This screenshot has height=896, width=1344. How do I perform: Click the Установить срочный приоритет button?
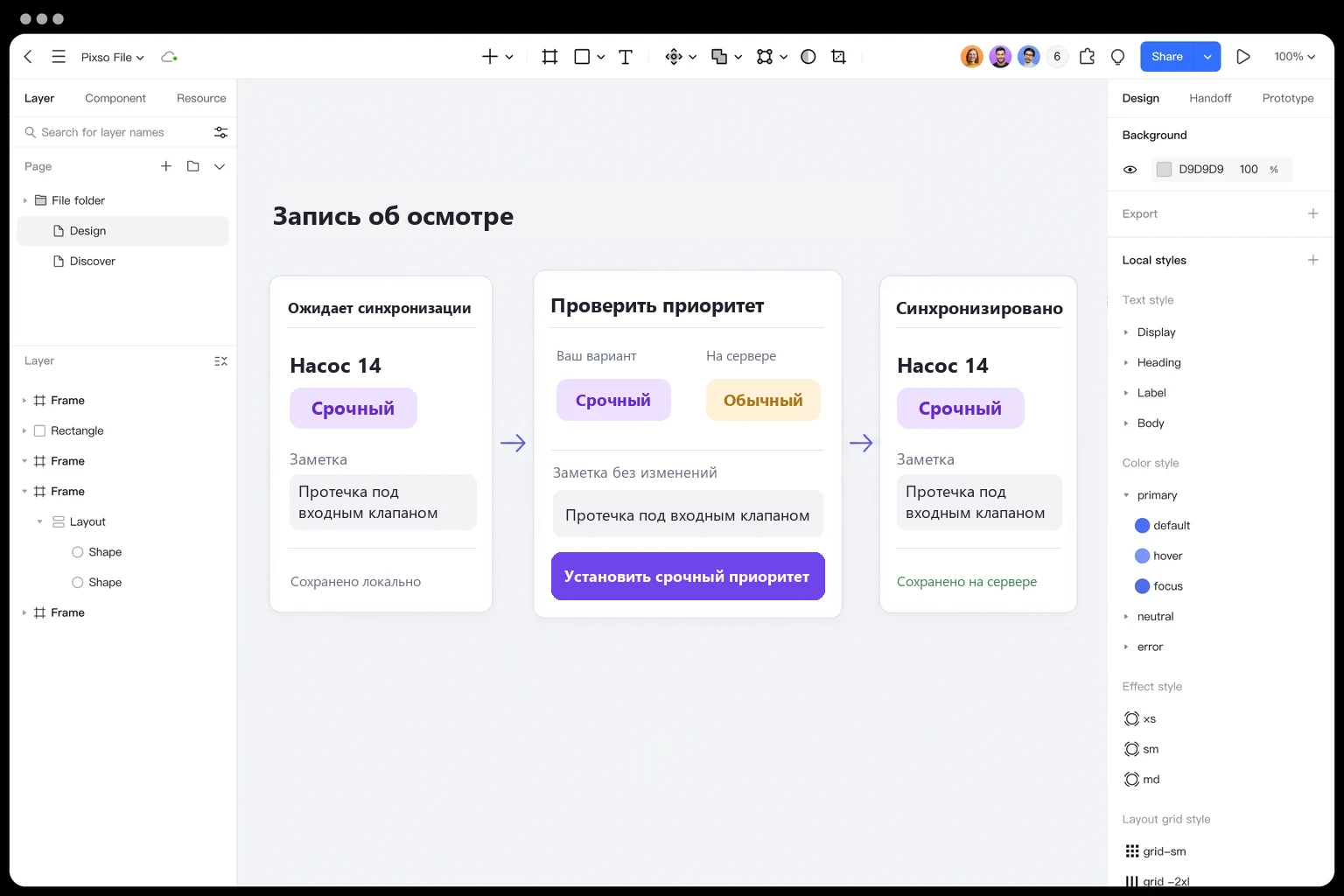(688, 576)
